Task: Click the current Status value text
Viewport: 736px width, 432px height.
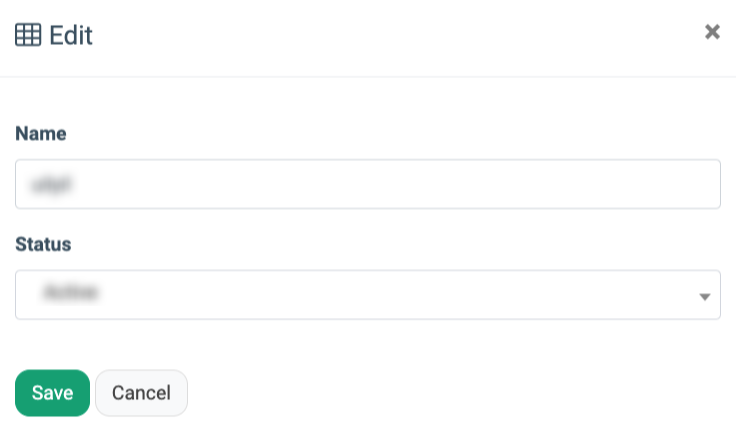Action: coord(73,294)
